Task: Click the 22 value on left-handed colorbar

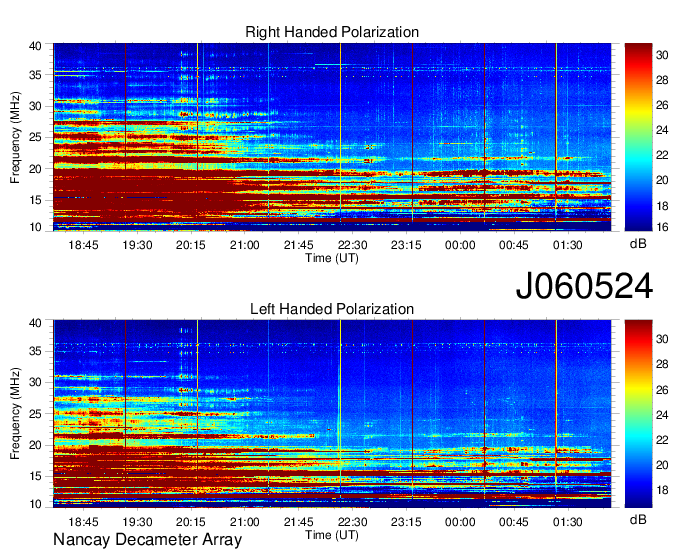Action: click(662, 440)
